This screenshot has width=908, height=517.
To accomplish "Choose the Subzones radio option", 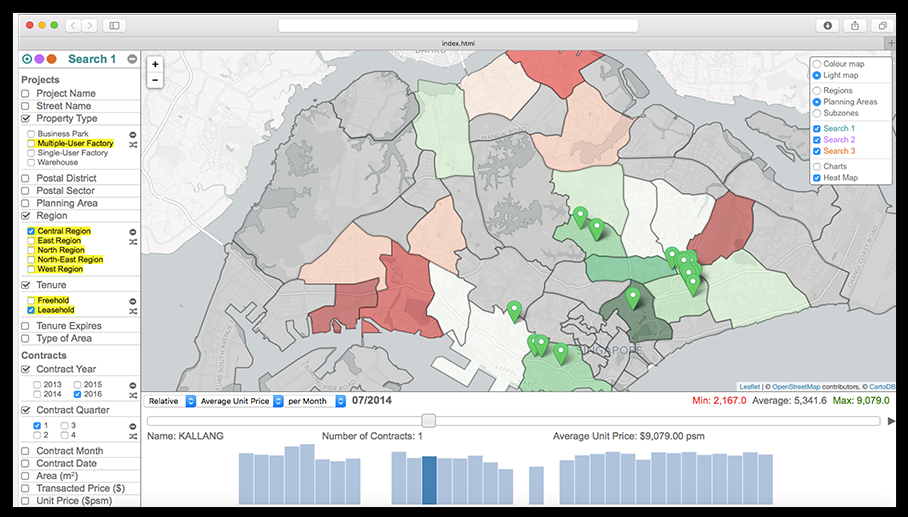I will tap(817, 113).
